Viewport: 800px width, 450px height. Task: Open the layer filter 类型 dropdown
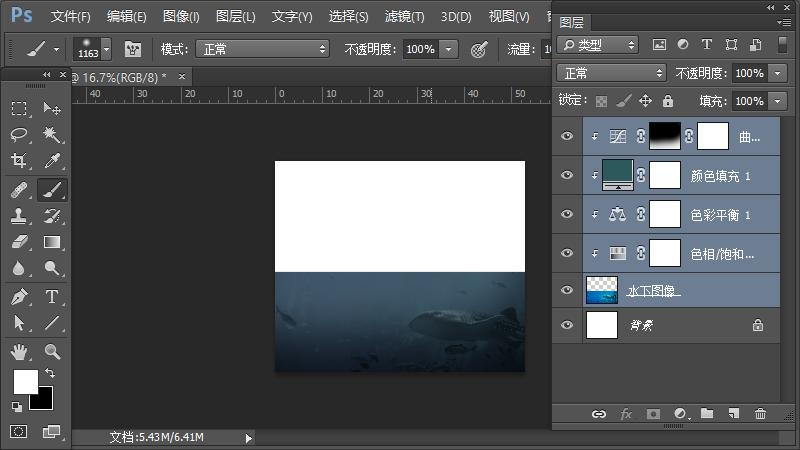tap(598, 45)
